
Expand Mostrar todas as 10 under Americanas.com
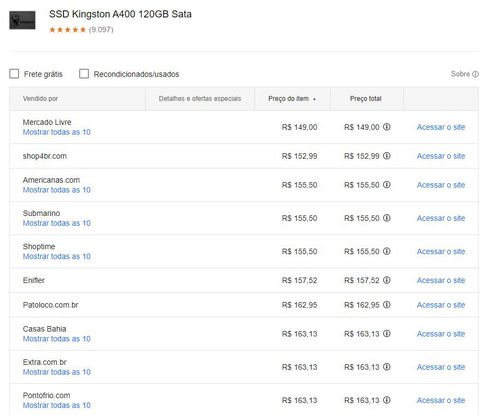tap(57, 190)
